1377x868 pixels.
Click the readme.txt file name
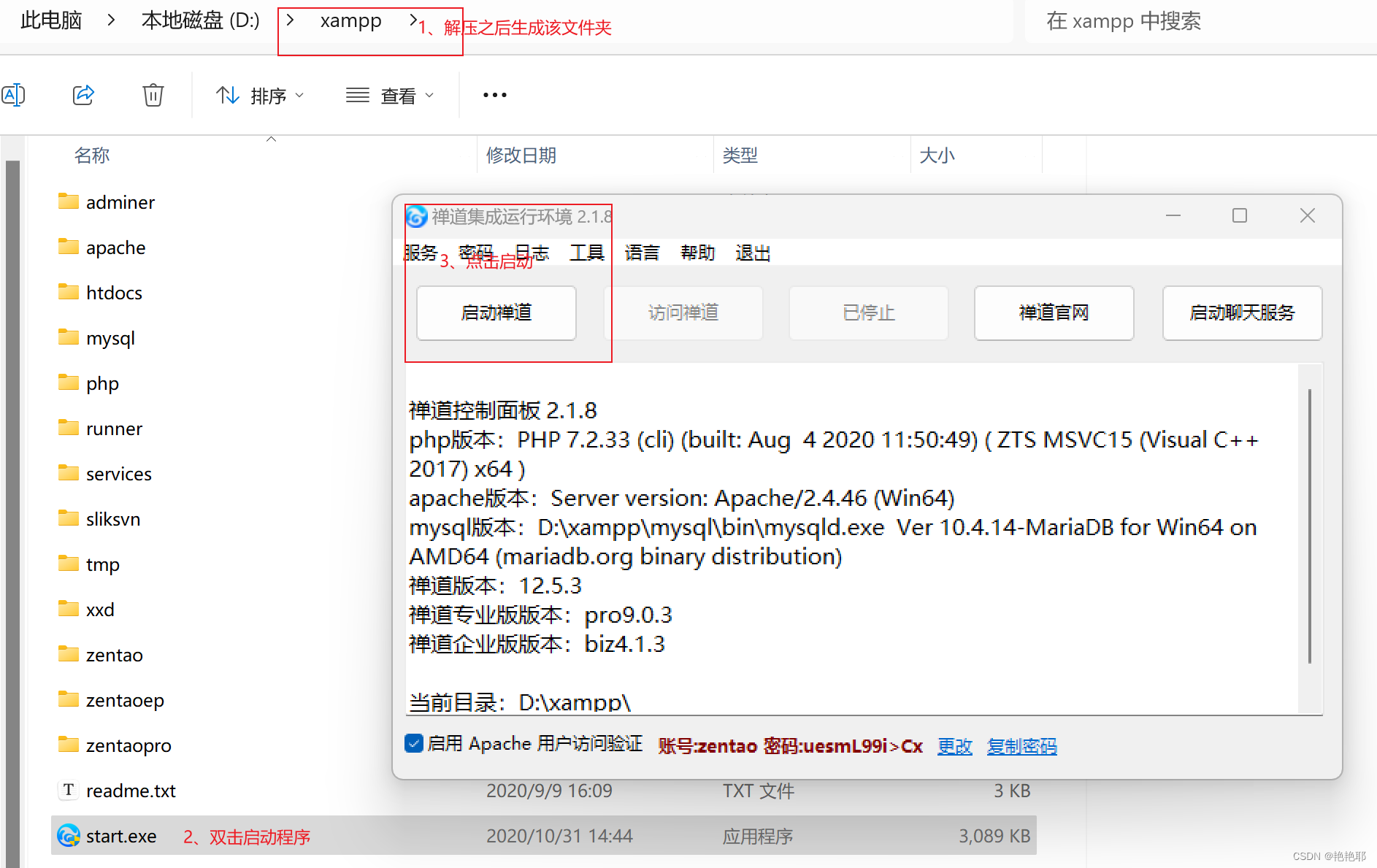pos(131,791)
